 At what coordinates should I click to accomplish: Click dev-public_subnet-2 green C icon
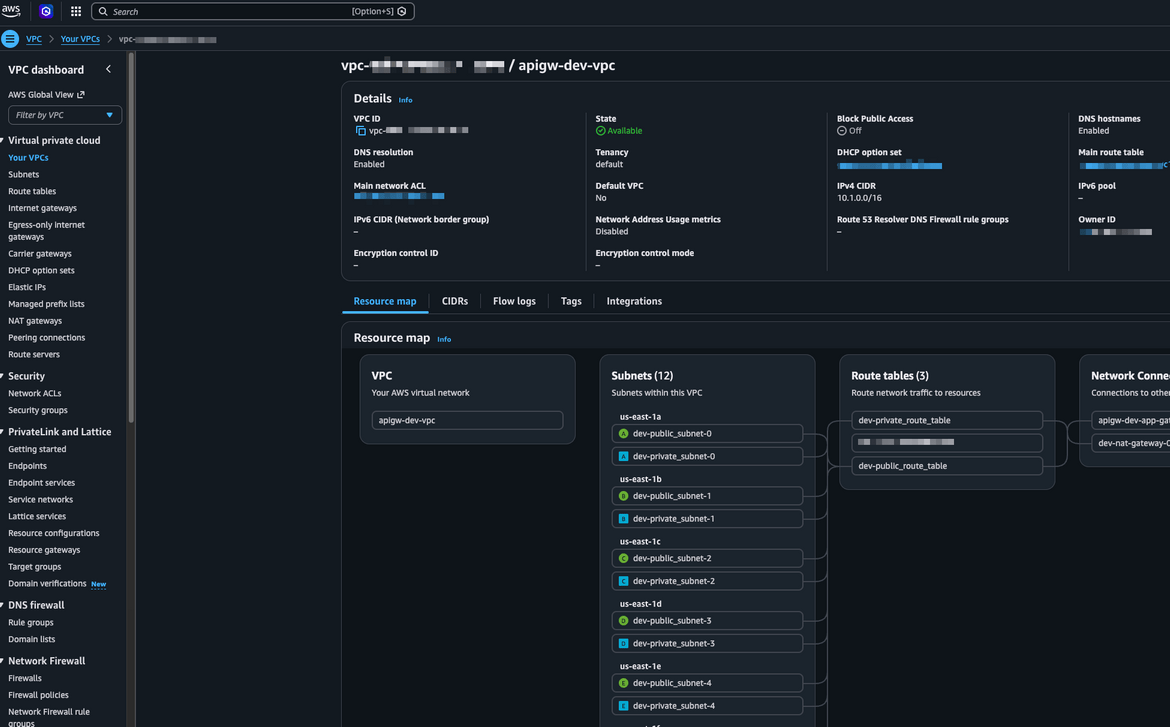tap(624, 558)
